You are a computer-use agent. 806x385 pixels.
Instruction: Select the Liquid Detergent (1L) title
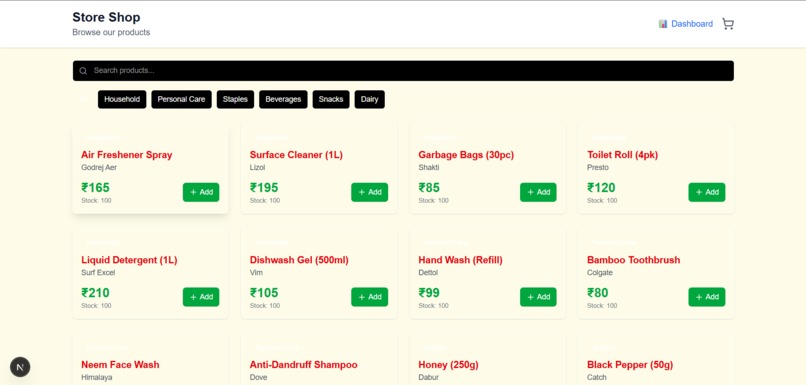pyautogui.click(x=129, y=260)
